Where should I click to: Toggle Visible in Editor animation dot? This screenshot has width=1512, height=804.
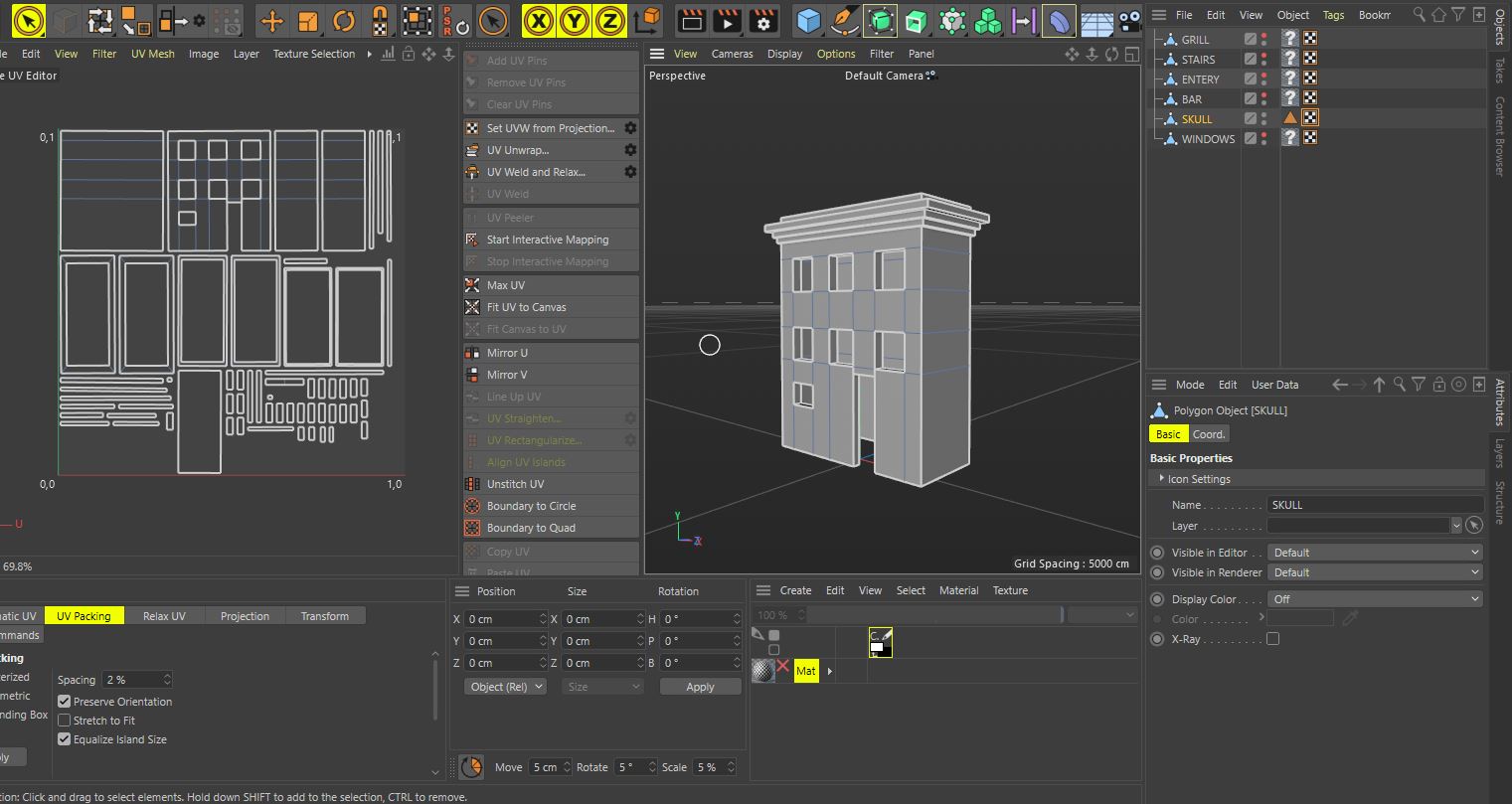(1157, 553)
